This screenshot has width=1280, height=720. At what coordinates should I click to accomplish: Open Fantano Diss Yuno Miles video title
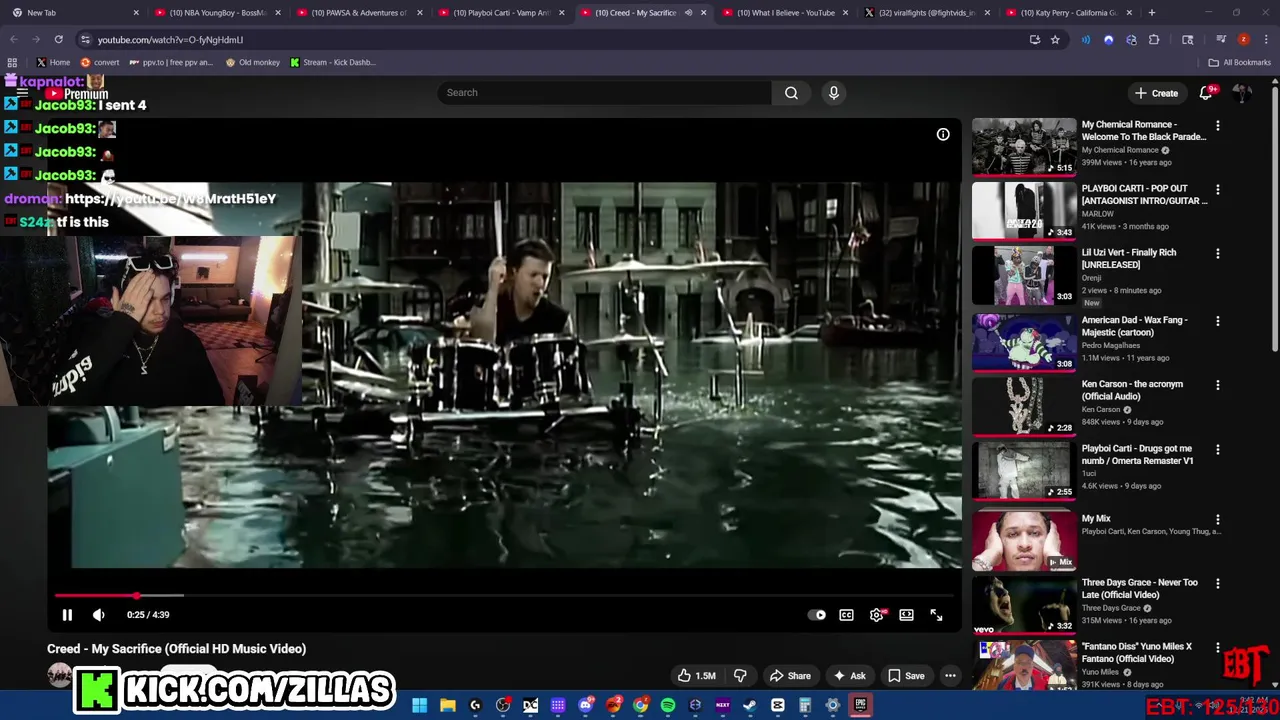(x=1137, y=653)
